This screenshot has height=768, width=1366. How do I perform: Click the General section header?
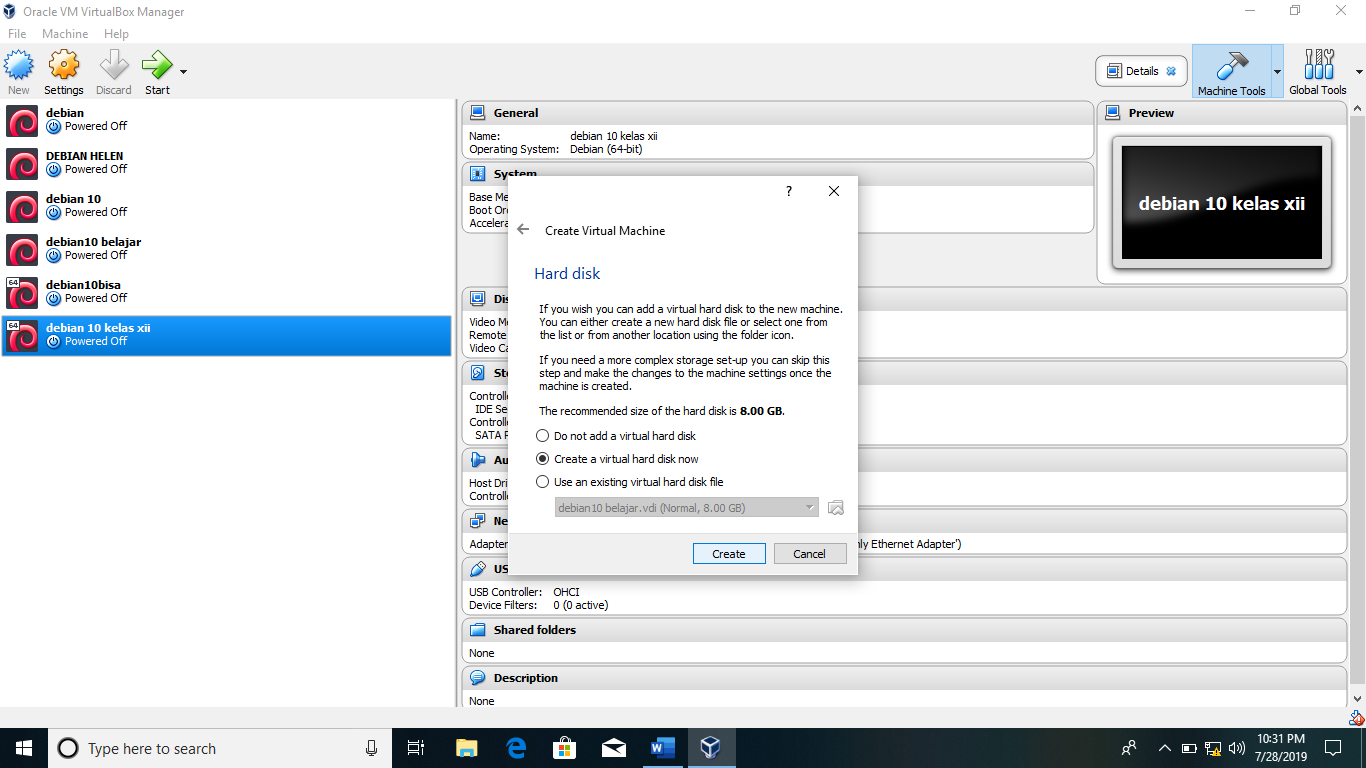[780, 113]
